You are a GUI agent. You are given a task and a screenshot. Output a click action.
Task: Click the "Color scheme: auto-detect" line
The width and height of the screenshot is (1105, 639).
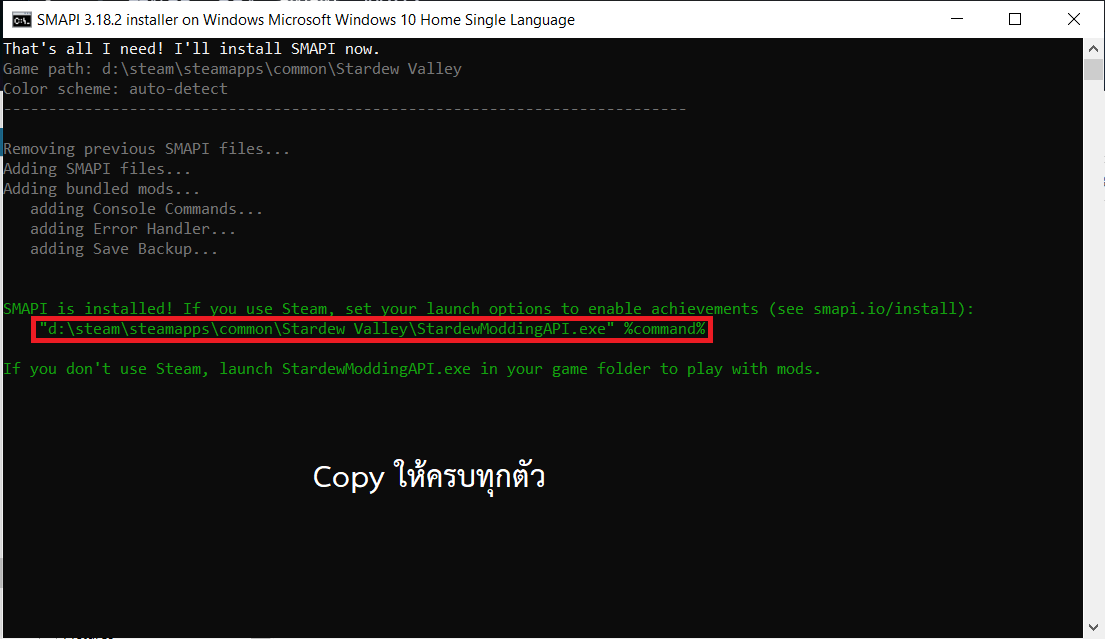pos(116,89)
